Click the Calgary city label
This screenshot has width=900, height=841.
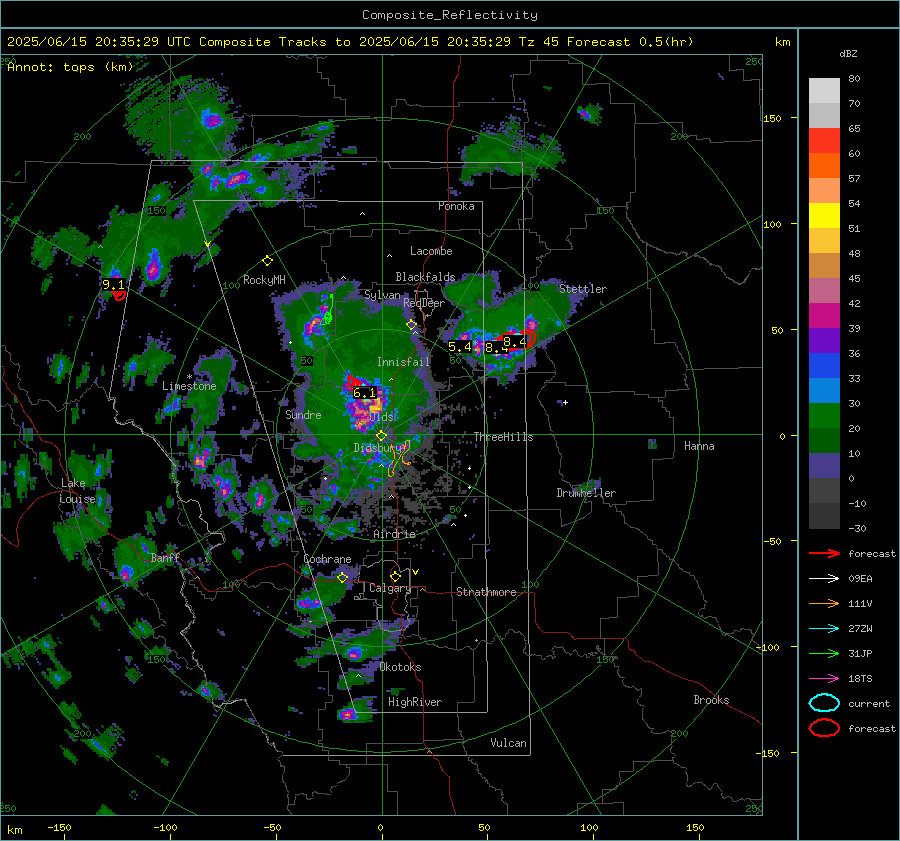coord(390,588)
